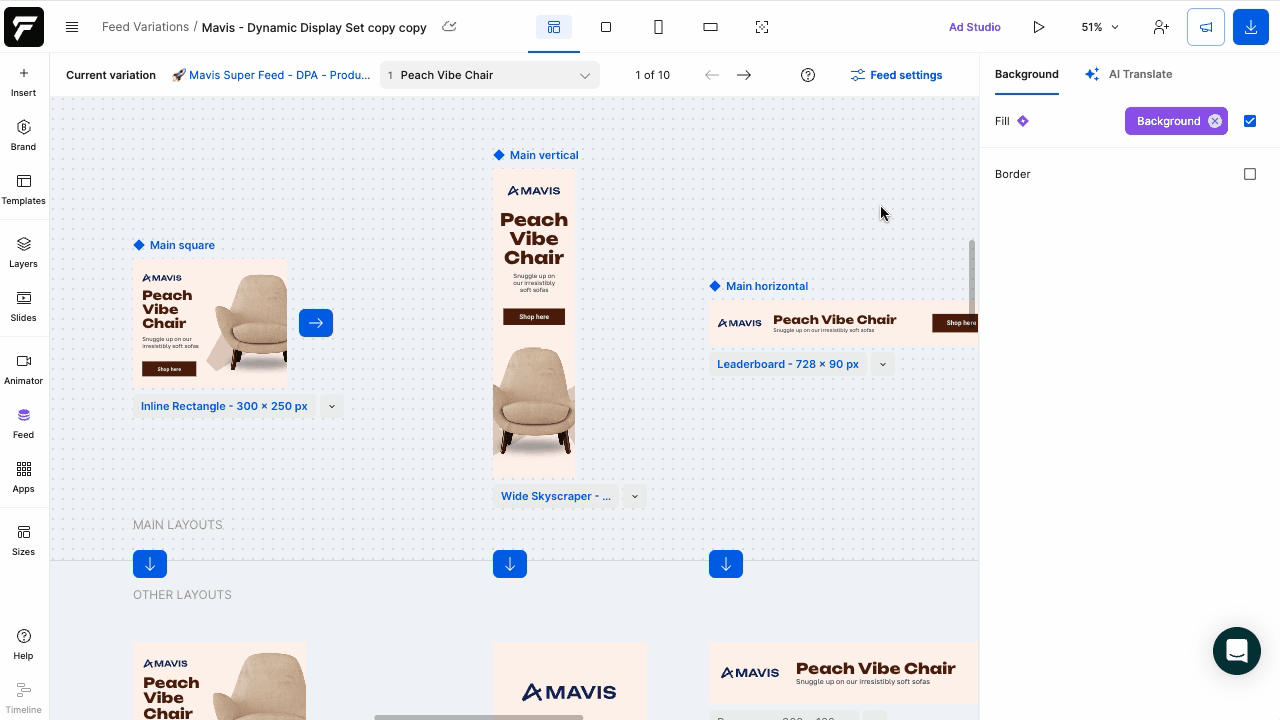Switch to the Background tab

1026,74
